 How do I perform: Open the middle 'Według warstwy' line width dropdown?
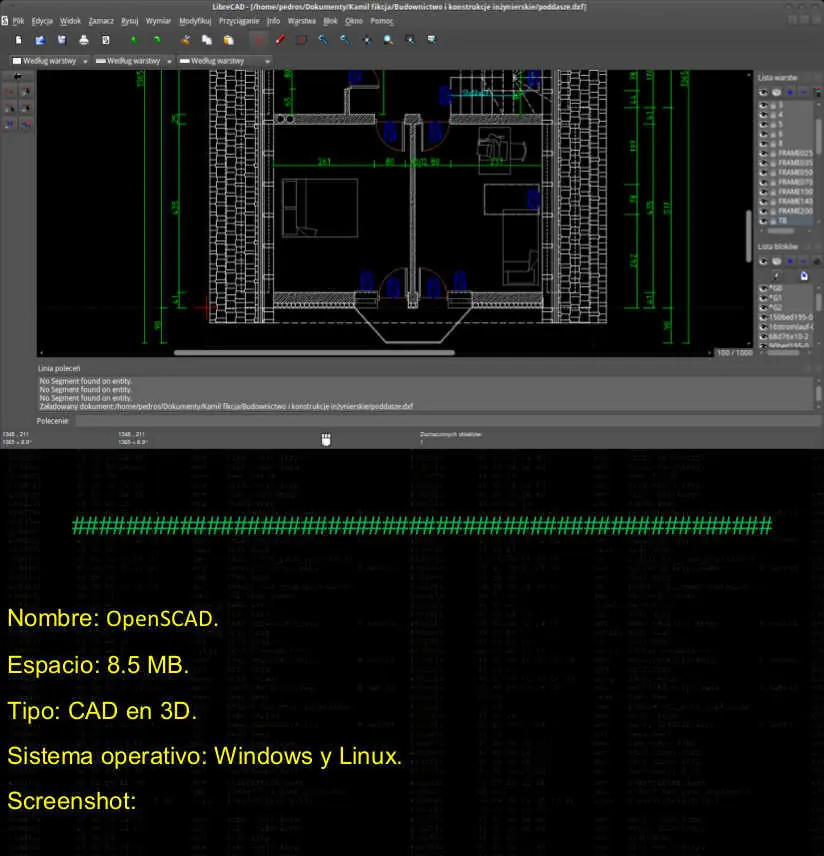pos(133,61)
